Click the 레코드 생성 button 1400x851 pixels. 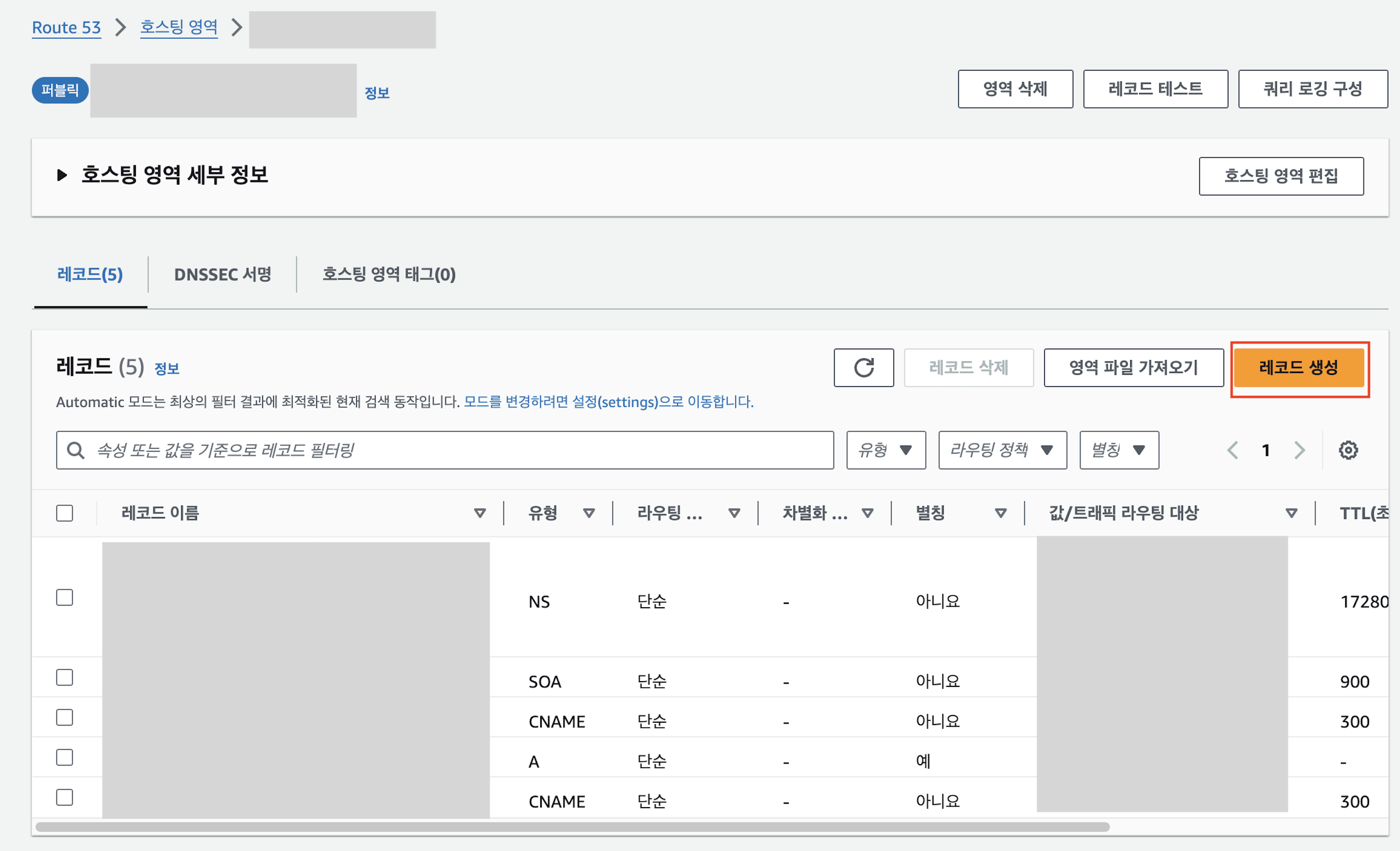[x=1298, y=368]
